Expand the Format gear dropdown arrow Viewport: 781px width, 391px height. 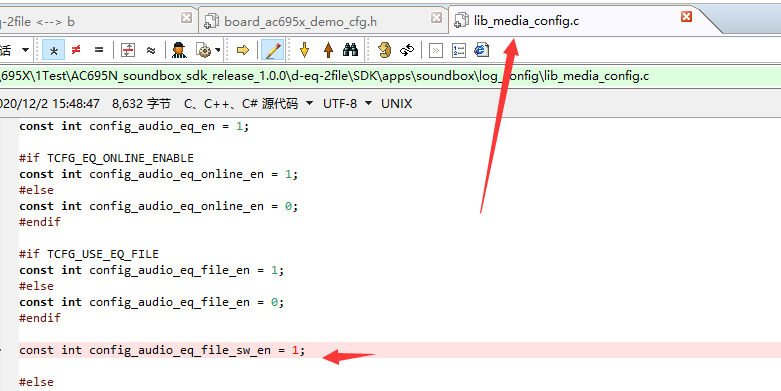pos(218,50)
